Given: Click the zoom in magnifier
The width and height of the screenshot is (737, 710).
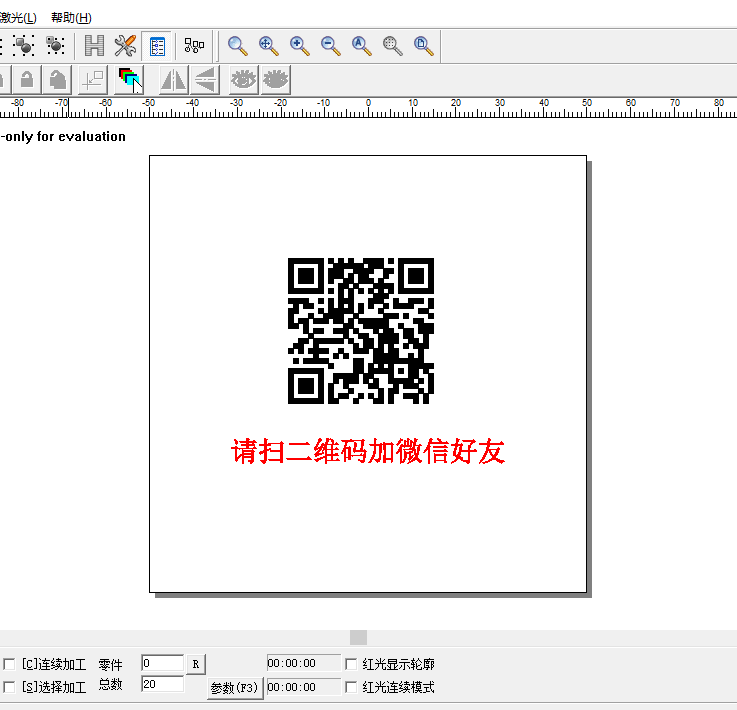Looking at the screenshot, I should [x=299, y=46].
